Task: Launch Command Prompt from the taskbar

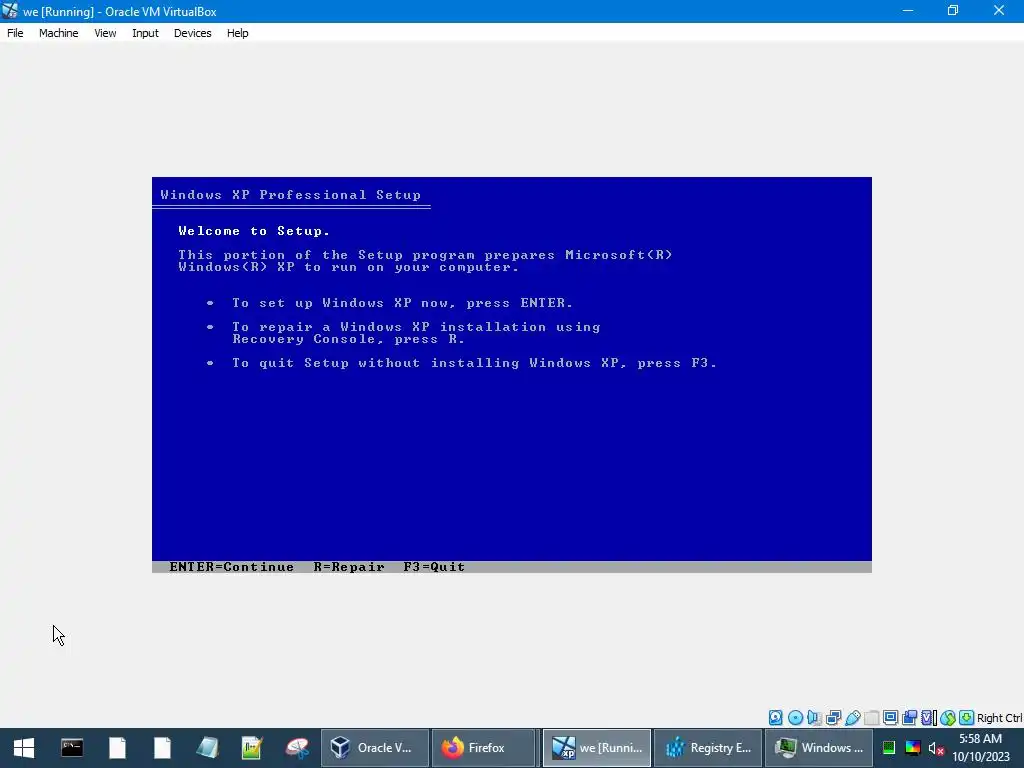Action: [72, 748]
